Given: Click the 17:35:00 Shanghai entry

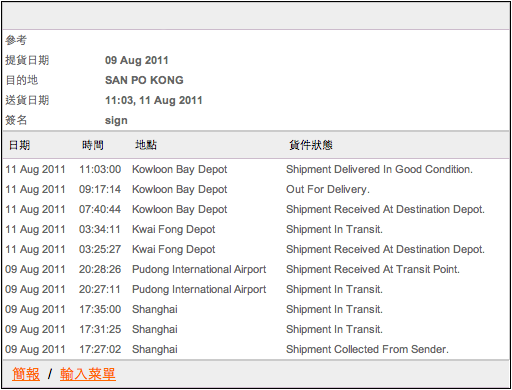Looking at the screenshot, I should (x=256, y=309).
